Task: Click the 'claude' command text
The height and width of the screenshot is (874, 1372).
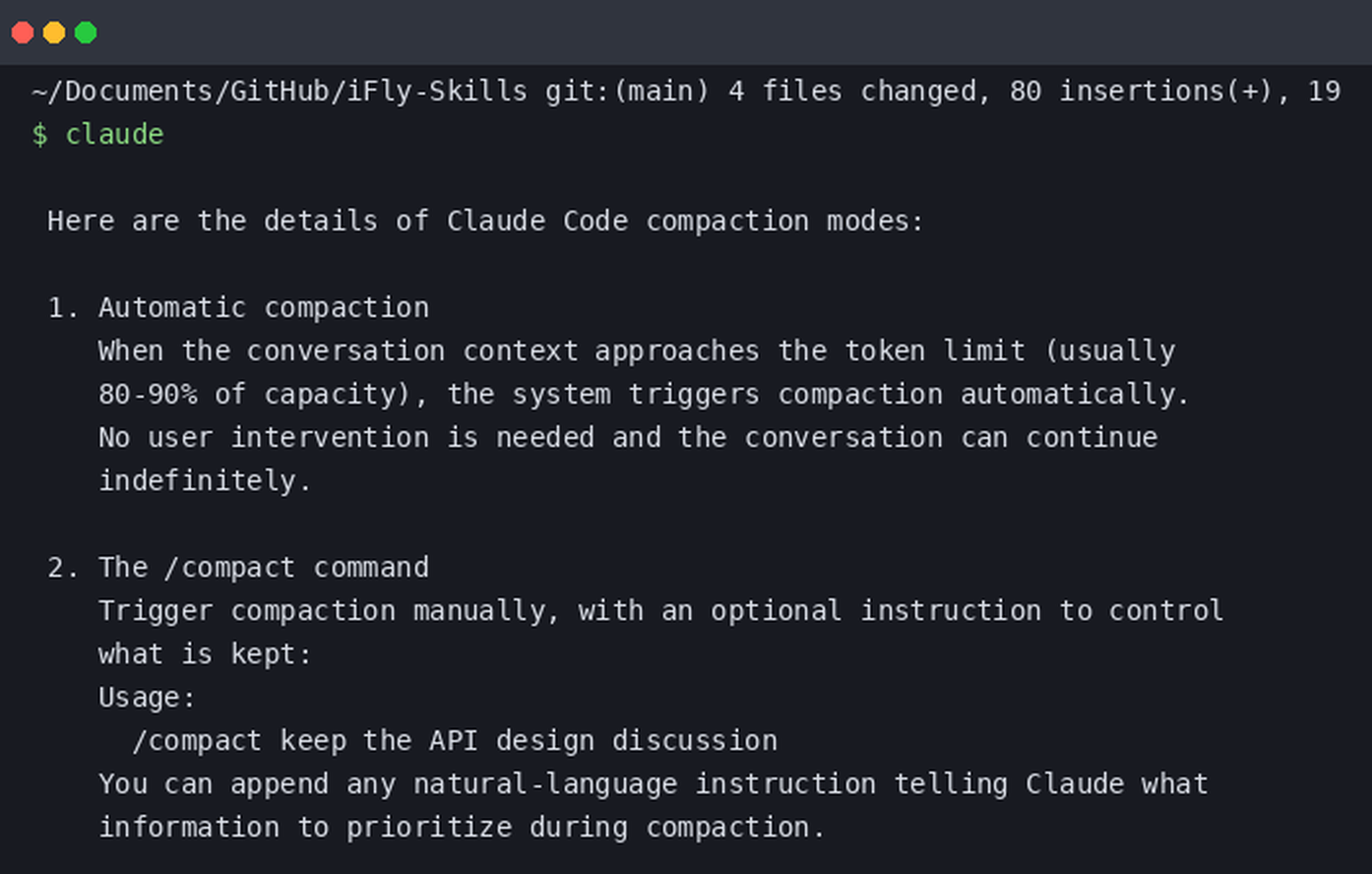Action: click(x=114, y=134)
